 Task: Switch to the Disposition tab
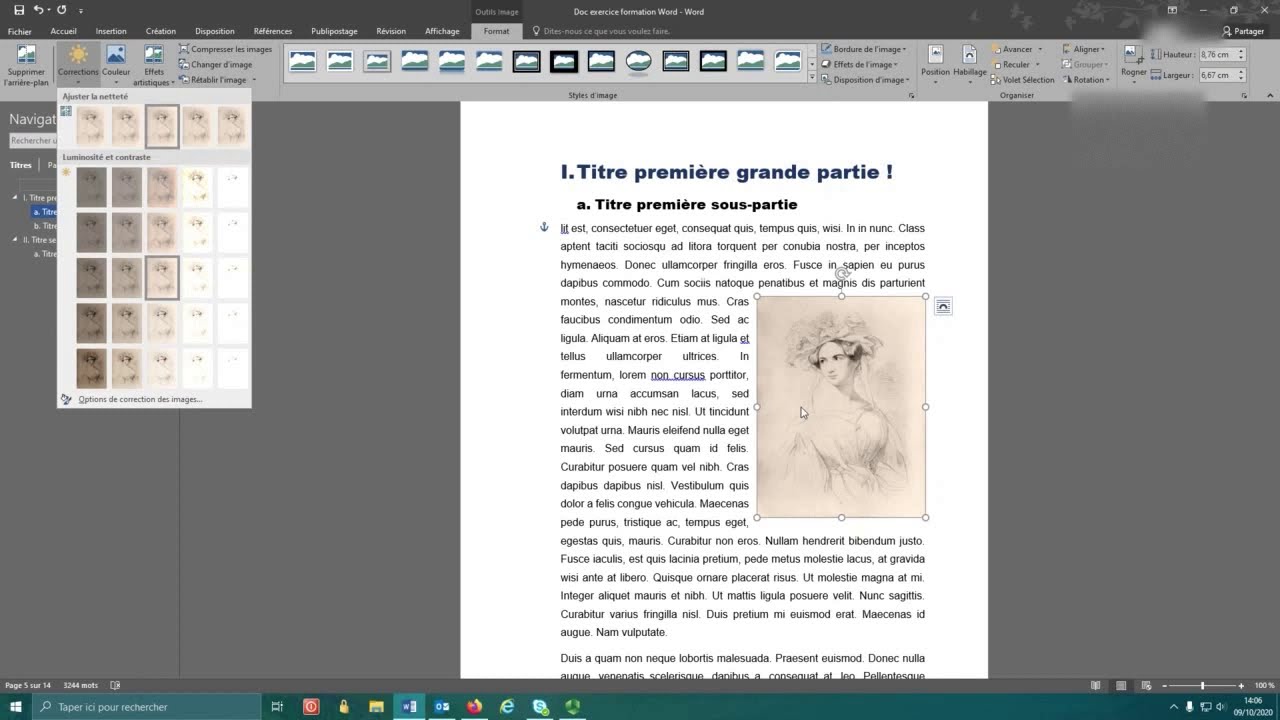[215, 31]
